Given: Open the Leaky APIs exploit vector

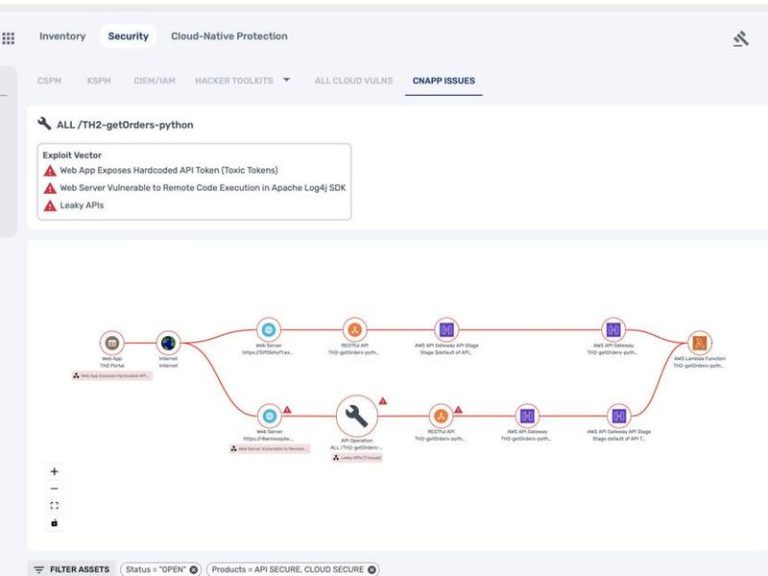Looking at the screenshot, I should (x=82, y=205).
